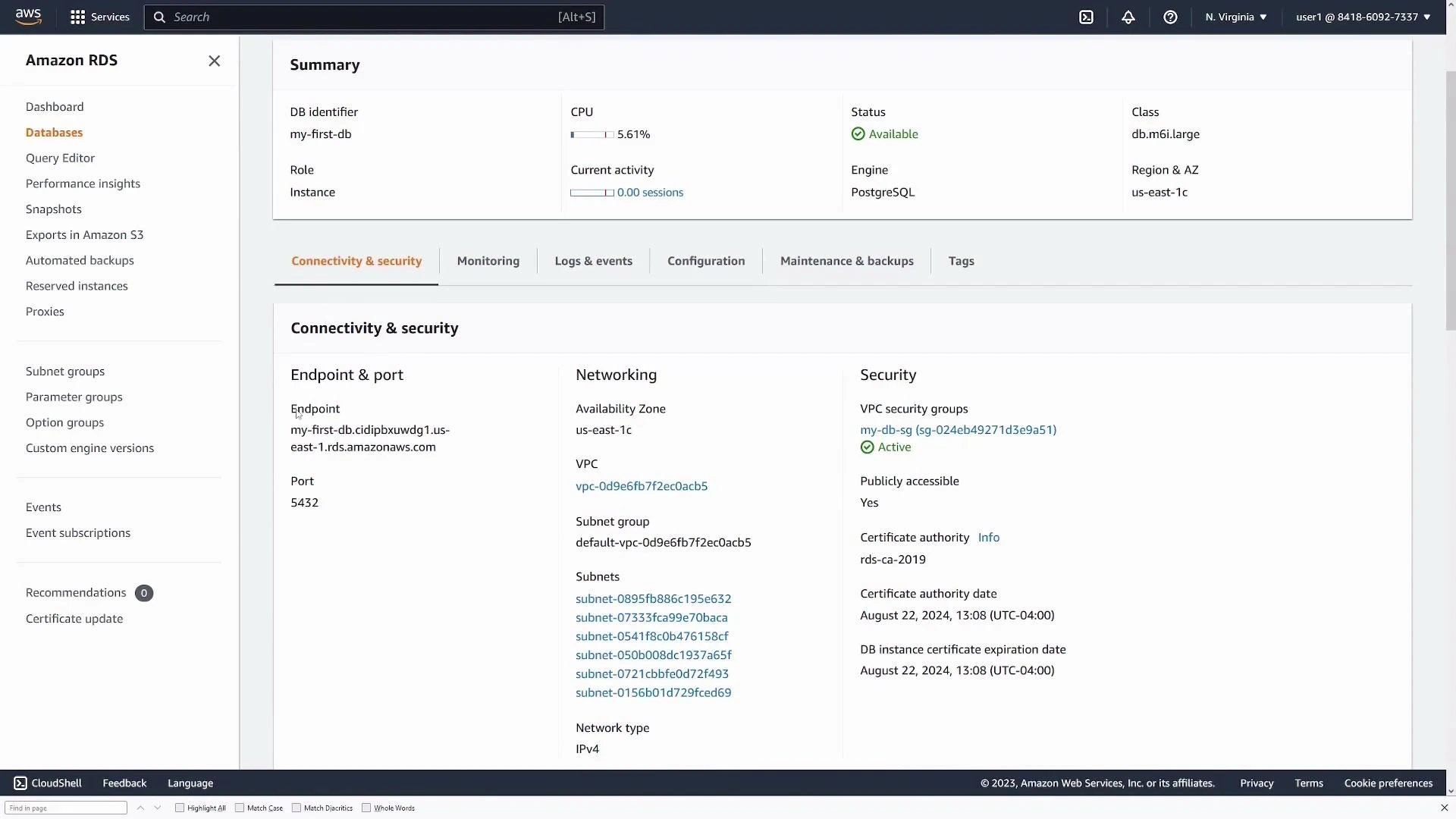The height and width of the screenshot is (819, 1456).
Task: Check the Whole Words option
Action: point(366,808)
